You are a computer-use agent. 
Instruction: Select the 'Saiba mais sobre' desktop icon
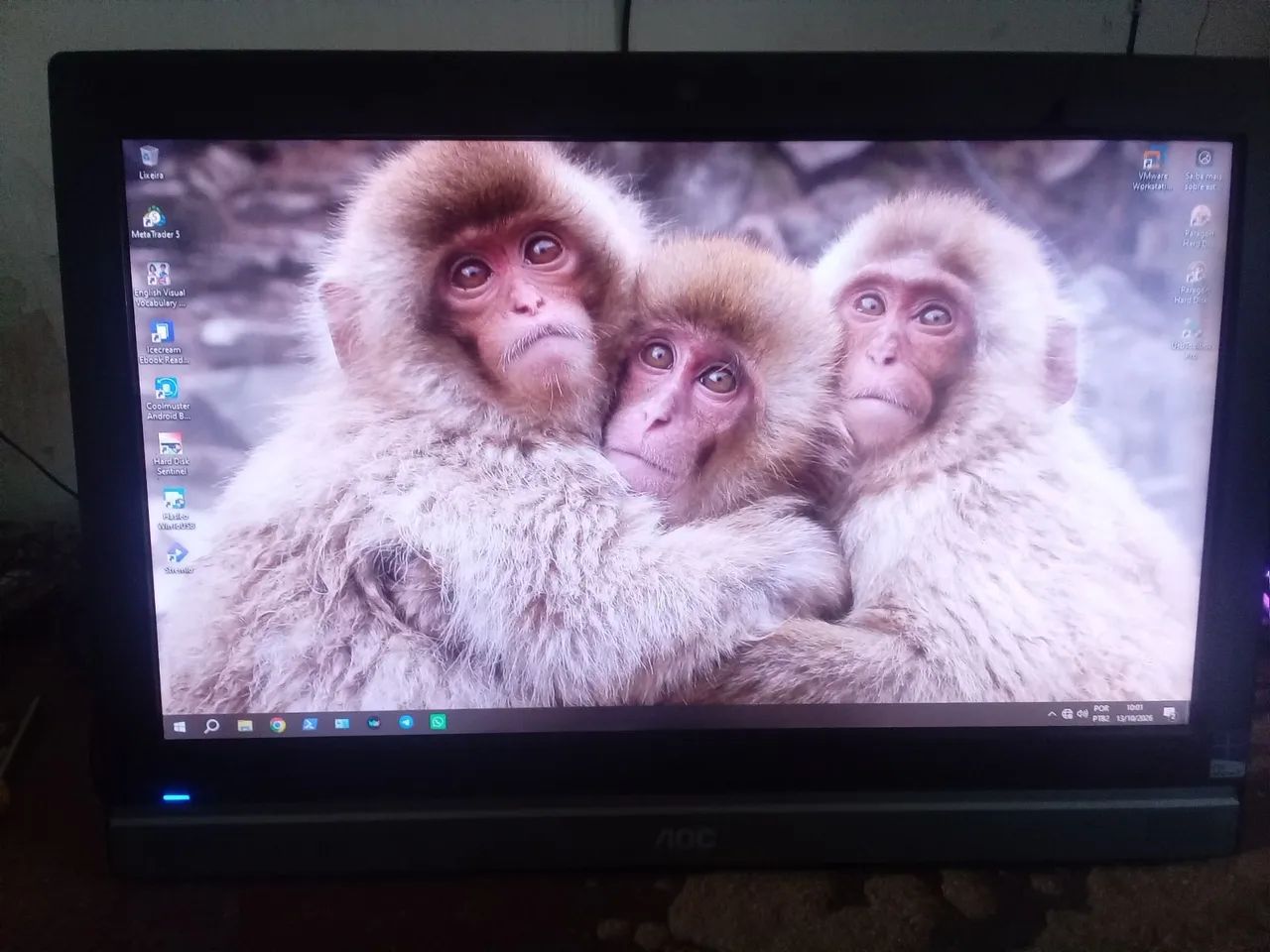(1203, 170)
